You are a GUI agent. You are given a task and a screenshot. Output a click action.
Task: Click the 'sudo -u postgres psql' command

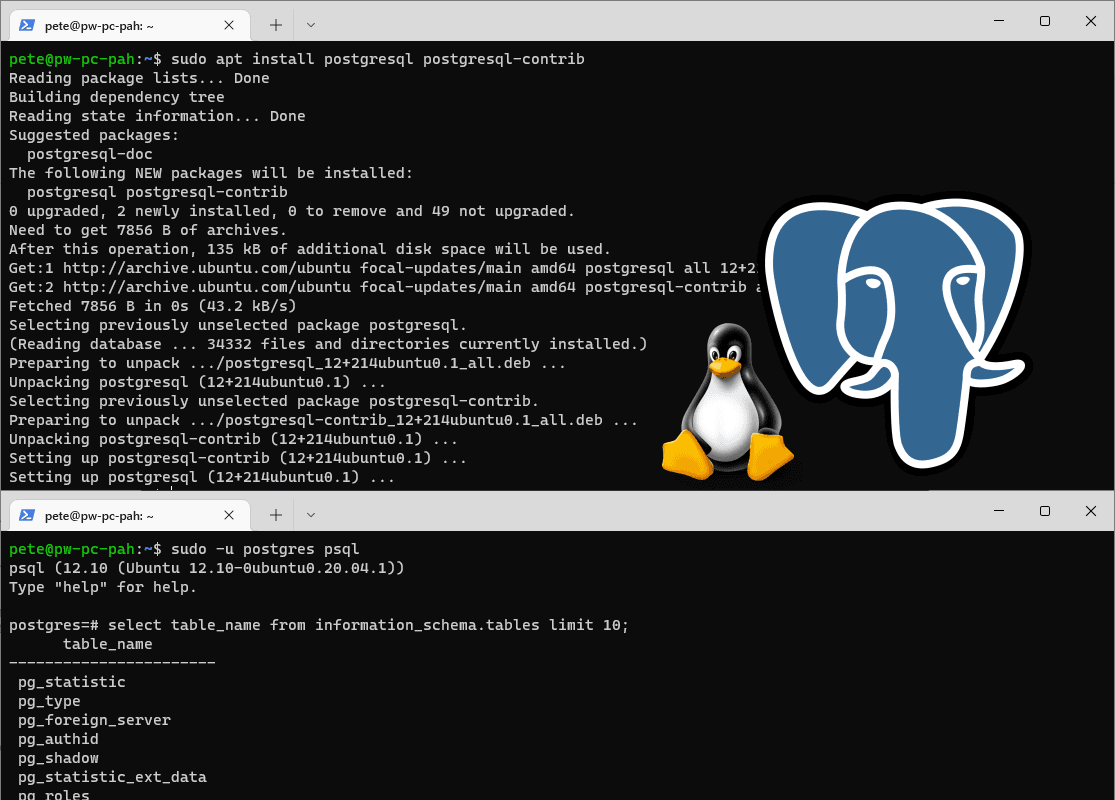coord(265,549)
